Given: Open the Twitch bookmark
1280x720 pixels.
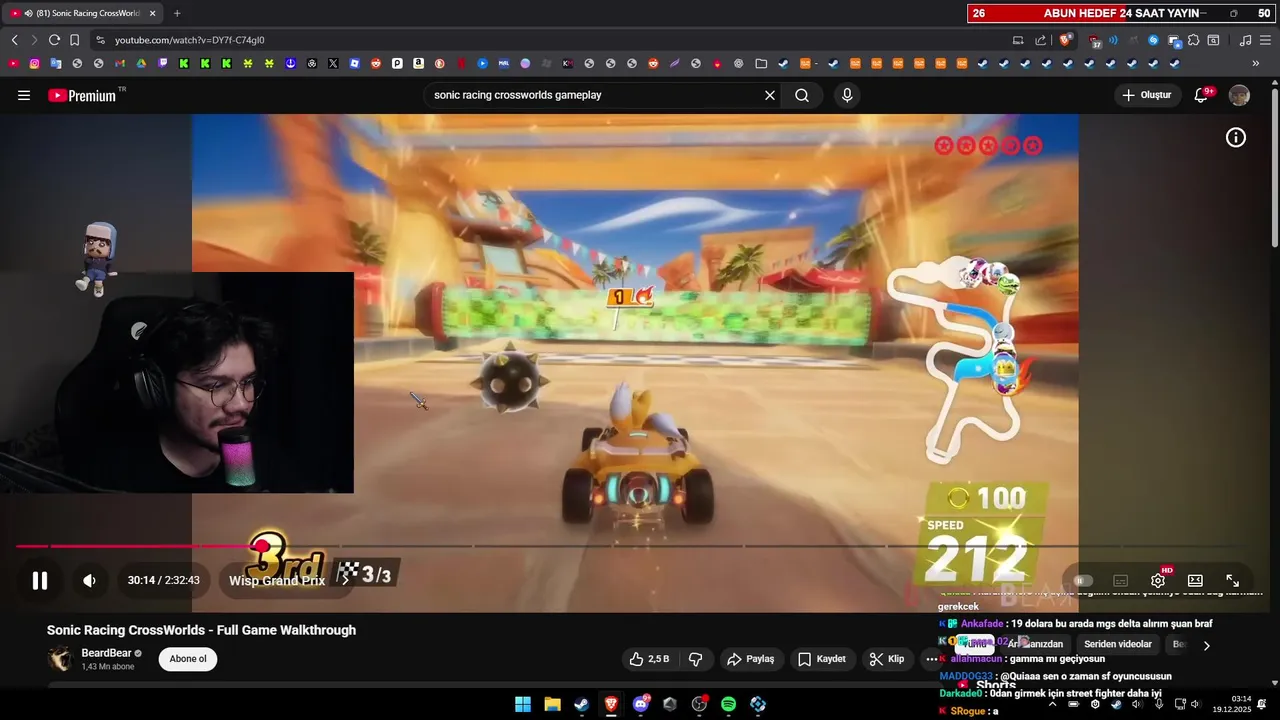Looking at the screenshot, I should (x=163, y=63).
